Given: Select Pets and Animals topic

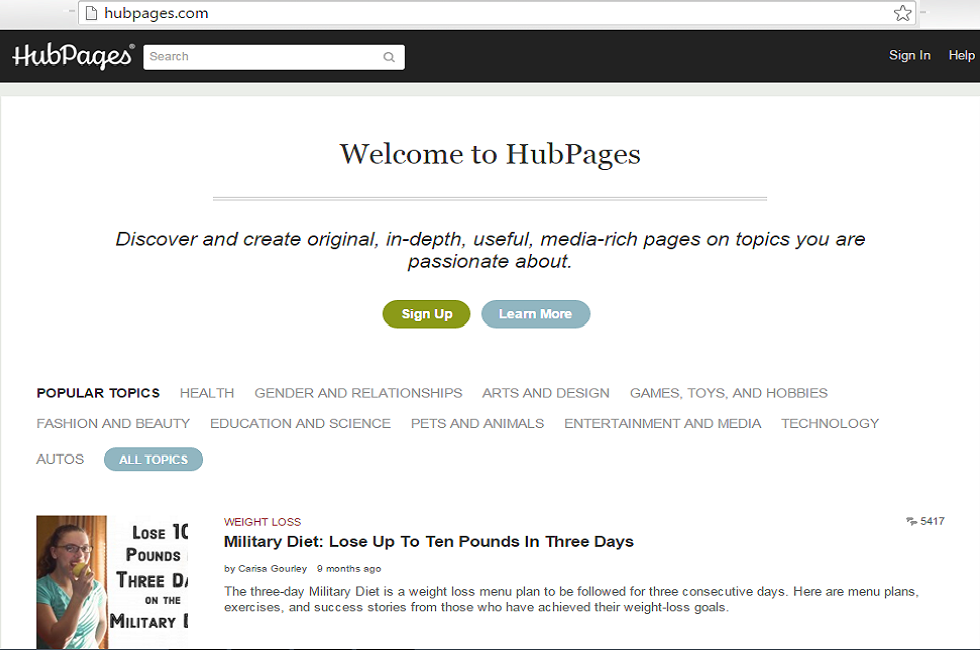Looking at the screenshot, I should pos(478,424).
